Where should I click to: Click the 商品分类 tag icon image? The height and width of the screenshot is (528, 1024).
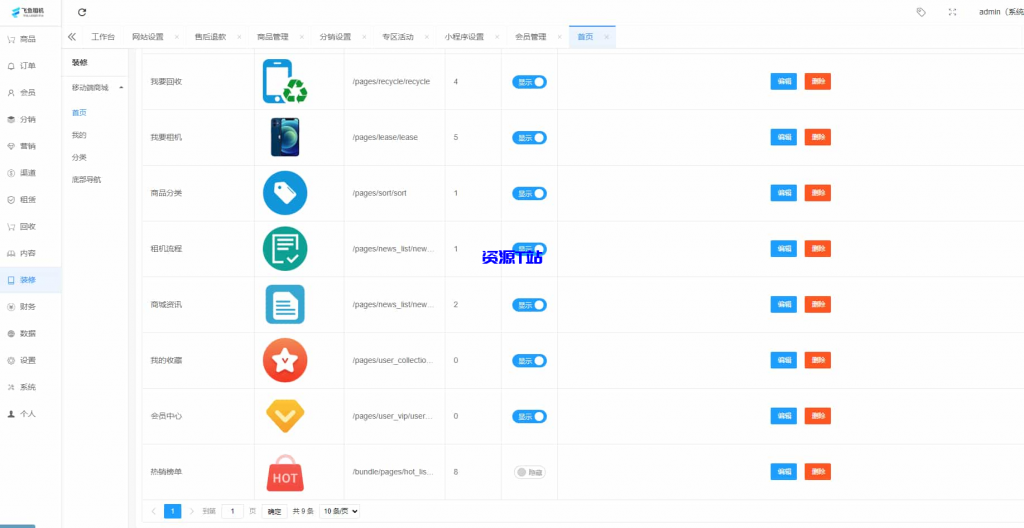point(285,193)
